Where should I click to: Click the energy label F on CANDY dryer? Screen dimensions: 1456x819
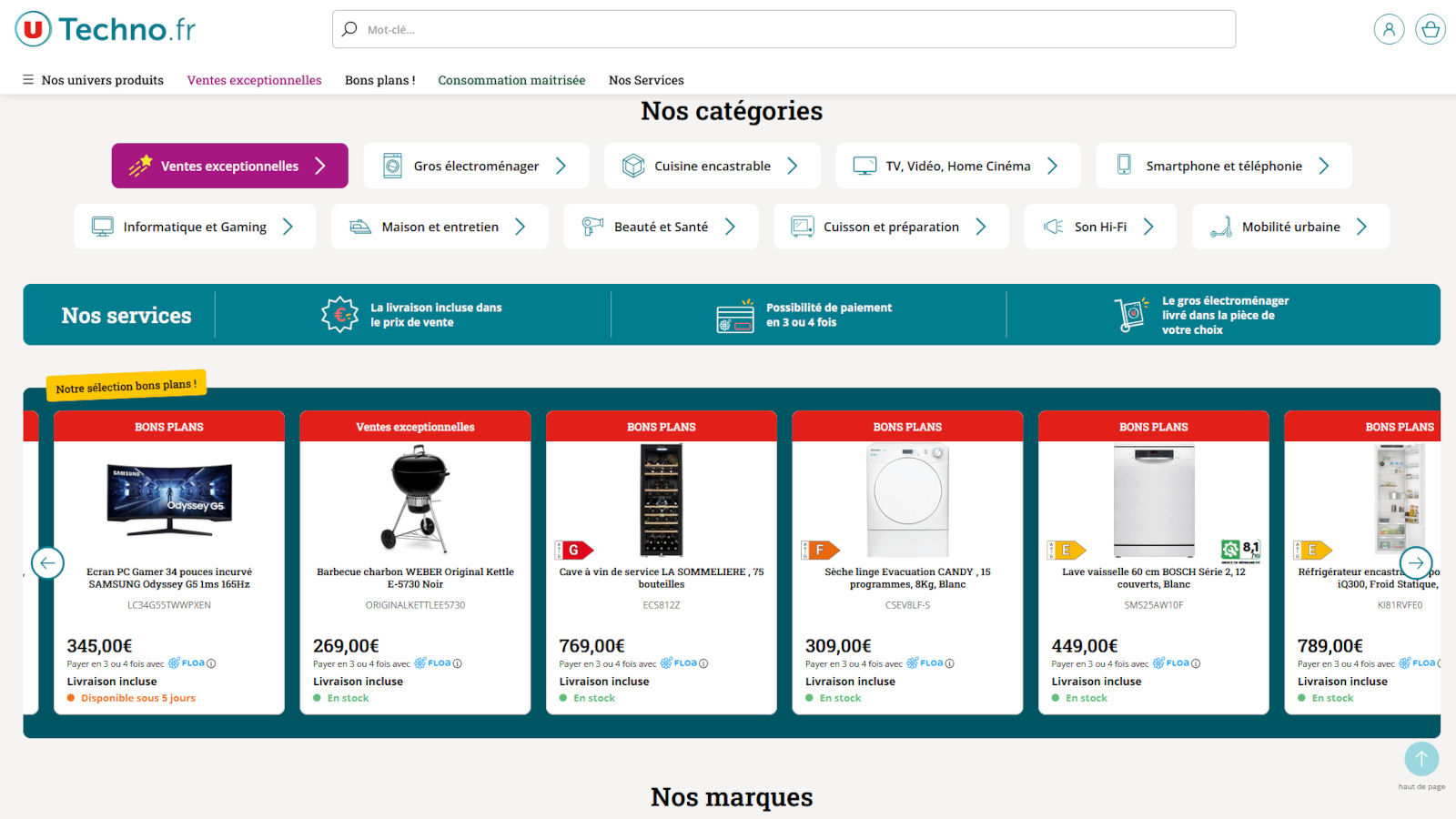820,550
